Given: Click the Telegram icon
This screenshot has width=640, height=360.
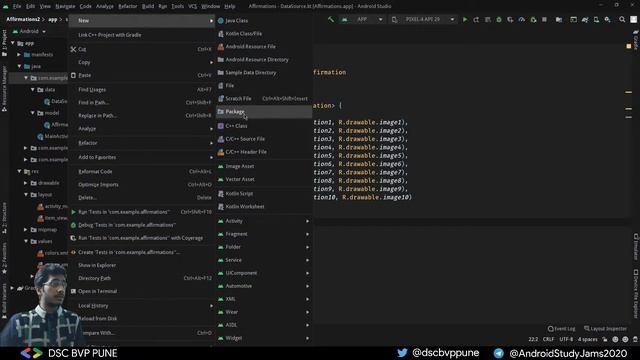Looking at the screenshot, I should [498, 353].
